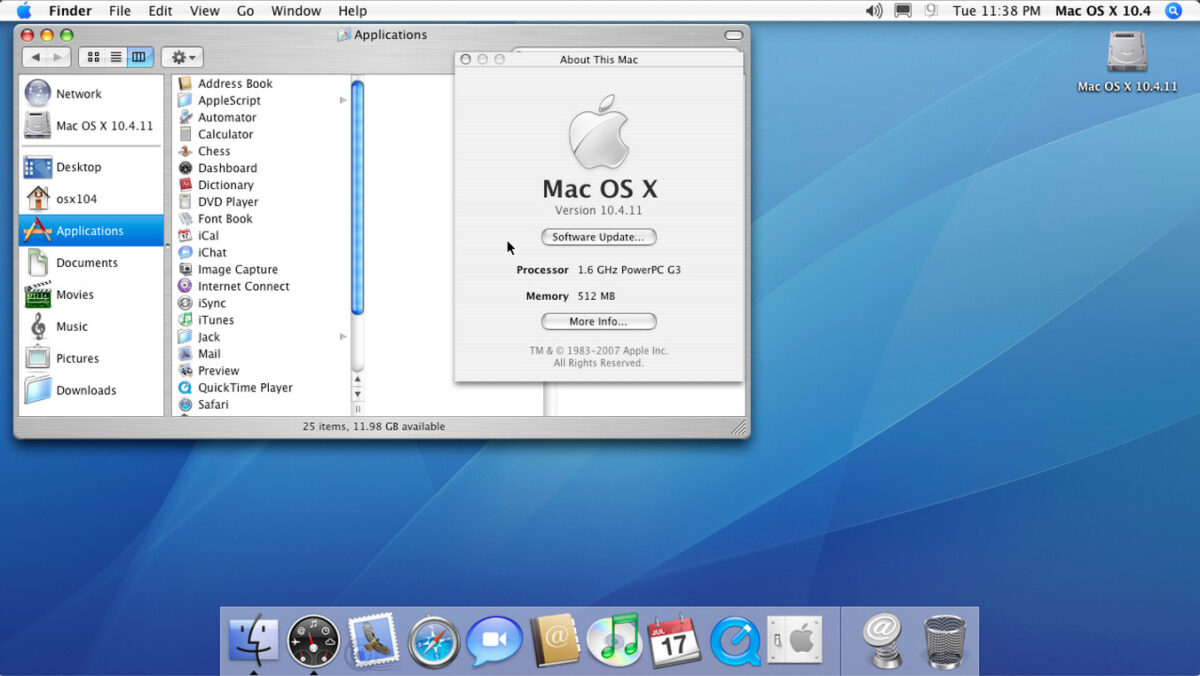Expand the Jack folder in column view

pyautogui.click(x=343, y=337)
